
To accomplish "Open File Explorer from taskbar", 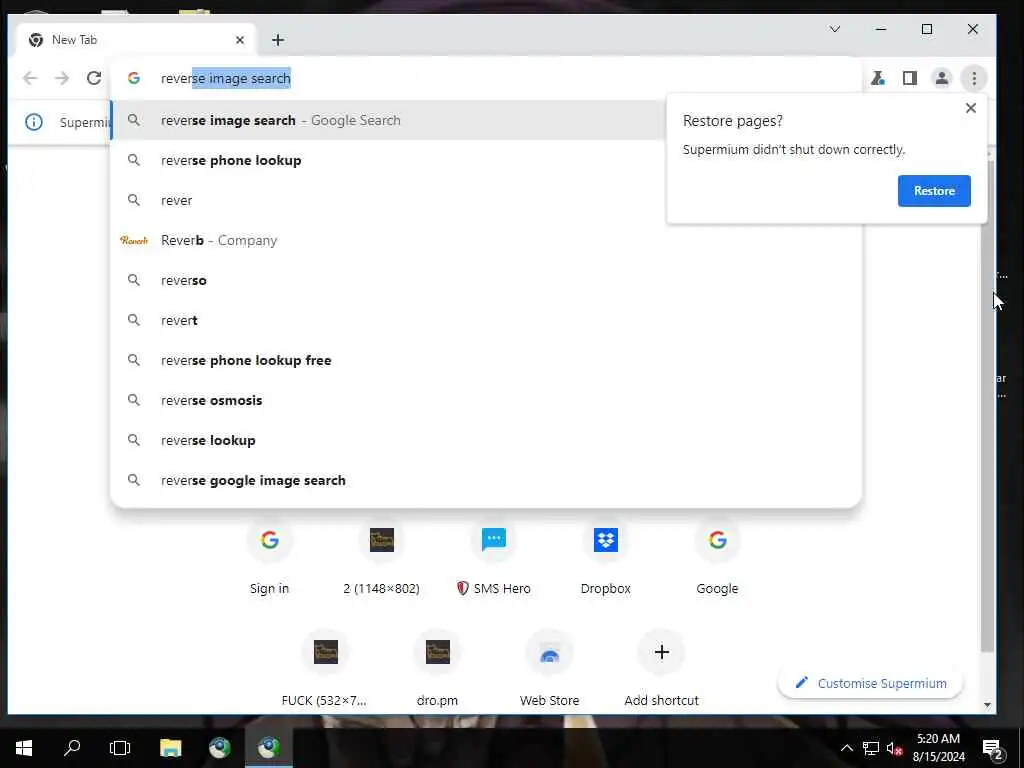I will (170, 748).
